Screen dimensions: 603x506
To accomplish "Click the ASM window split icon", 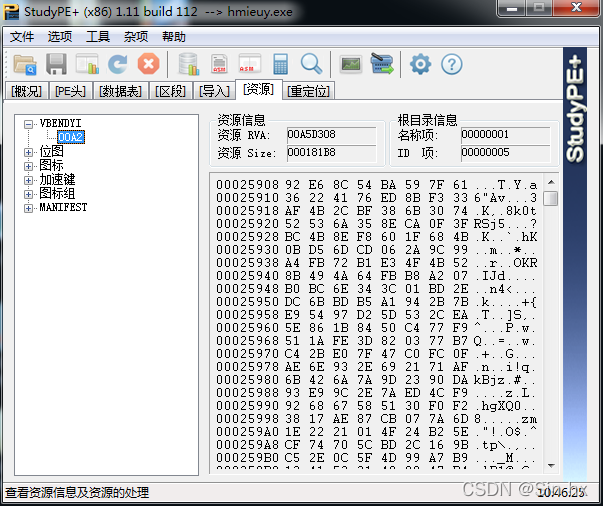I will click(250, 64).
